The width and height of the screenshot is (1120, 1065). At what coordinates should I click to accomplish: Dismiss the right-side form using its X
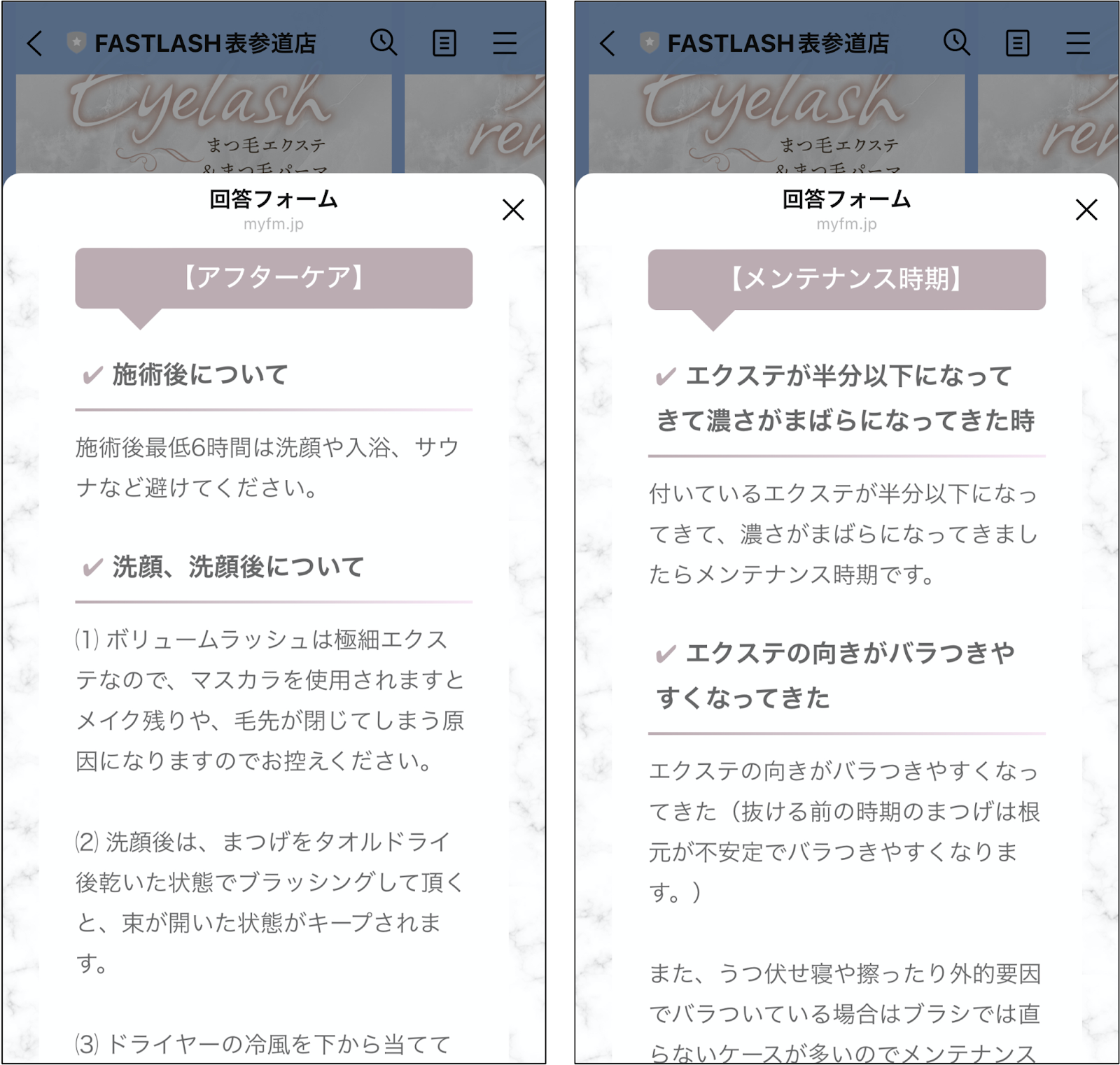click(1086, 211)
